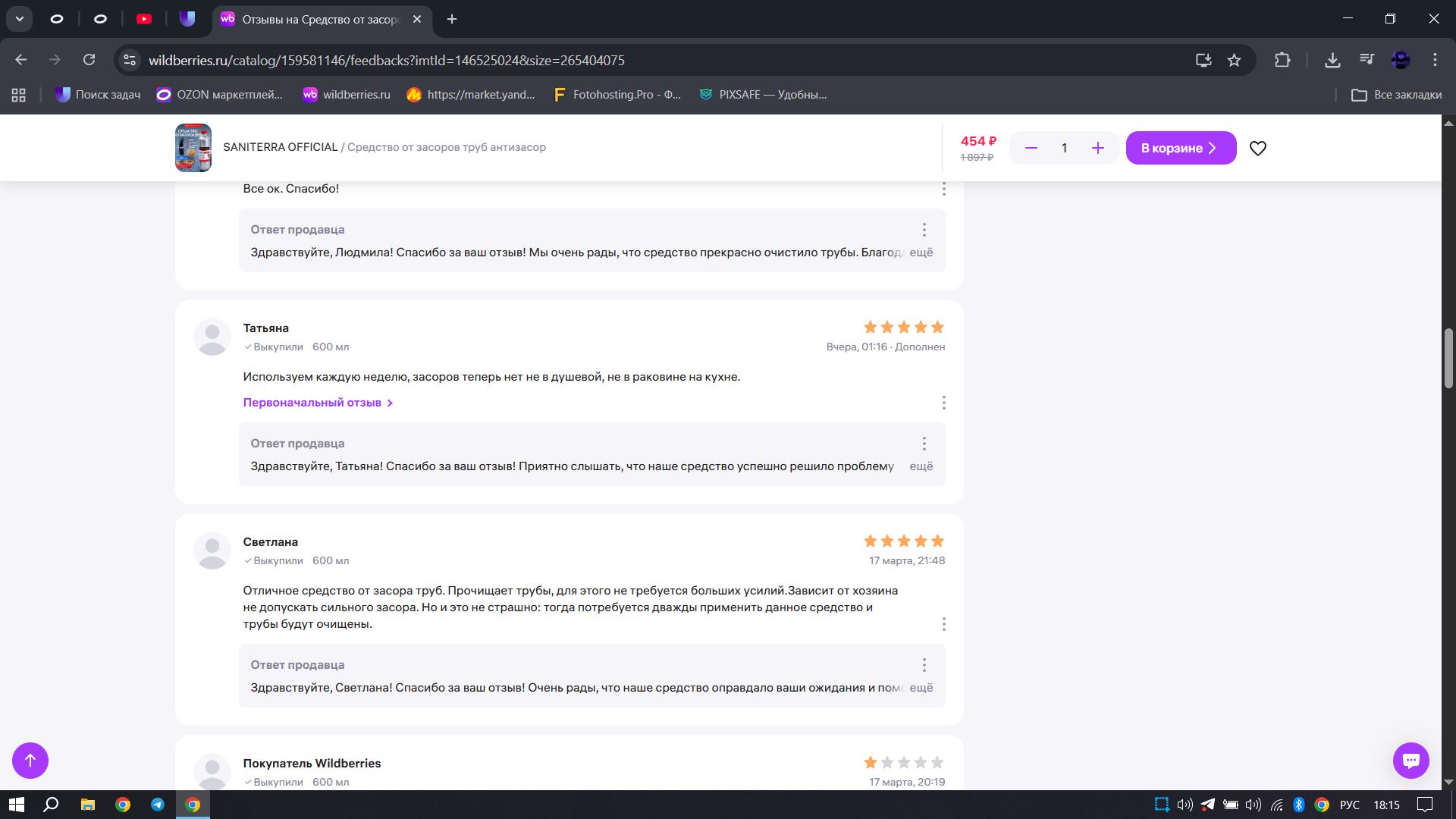Open three-dot menu on Татьяна's review

click(x=943, y=403)
